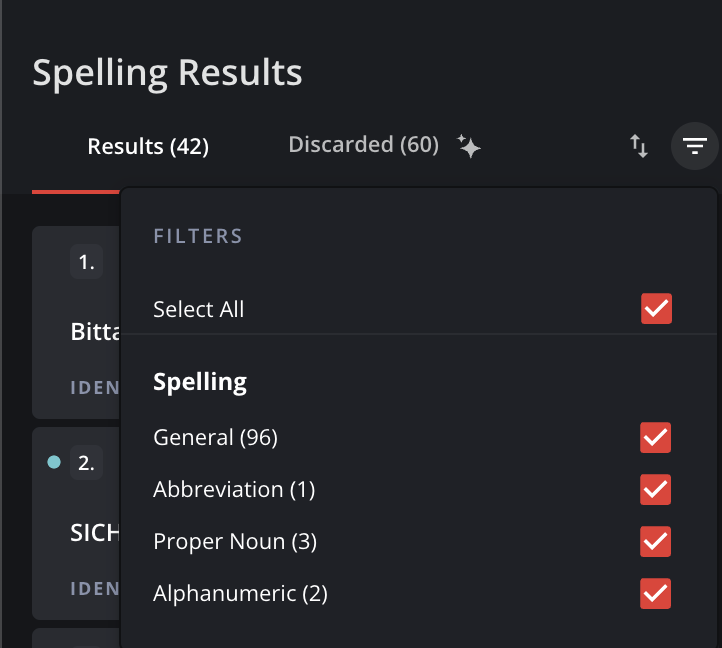Switch to the Results (42) tab
This screenshot has width=722, height=648.
148,147
